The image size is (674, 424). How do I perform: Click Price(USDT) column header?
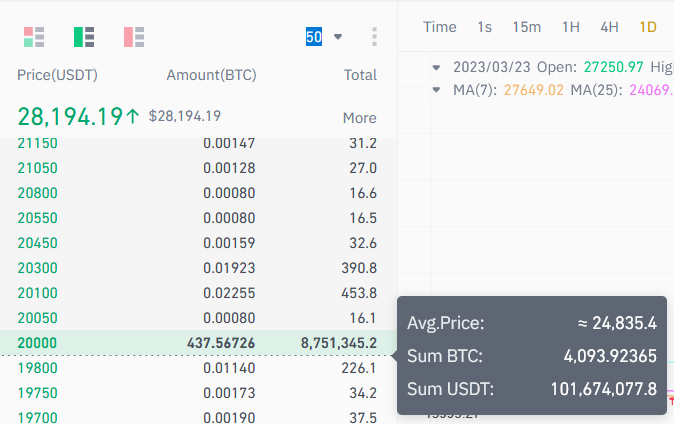pyautogui.click(x=57, y=75)
